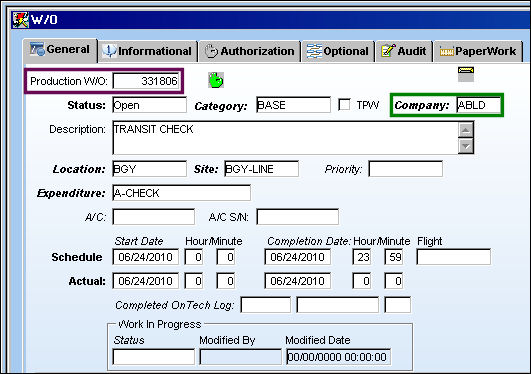Click the Location label
Viewport: 531px width, 374px height.
79,169
